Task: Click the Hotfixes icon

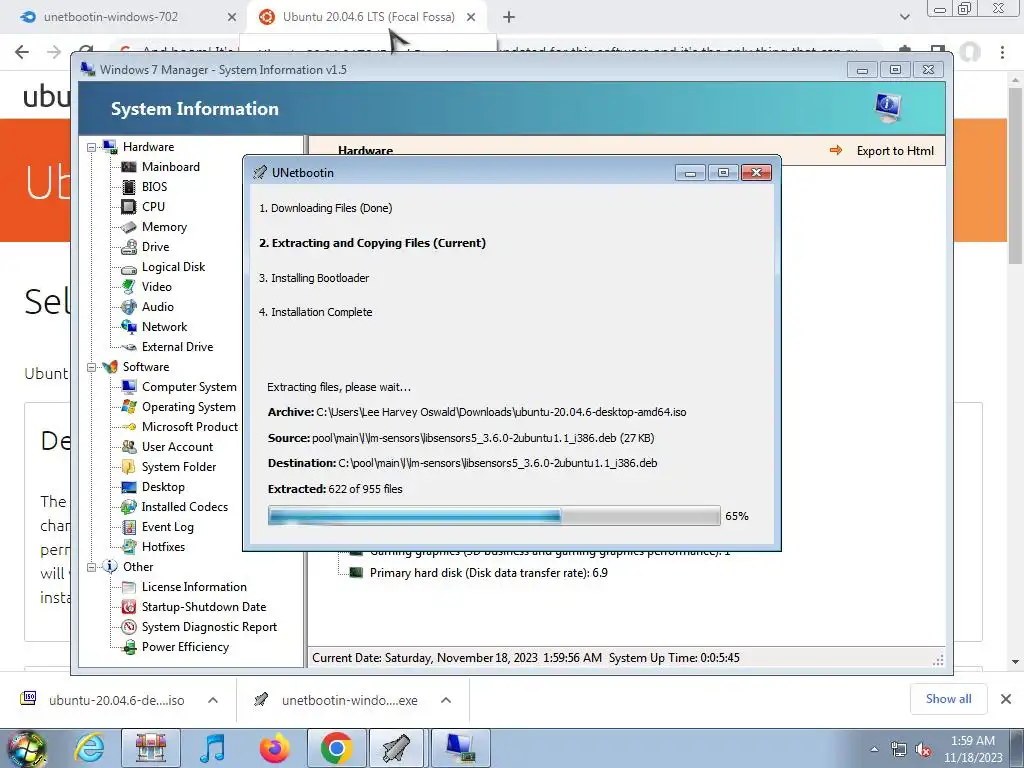Action: 129,547
